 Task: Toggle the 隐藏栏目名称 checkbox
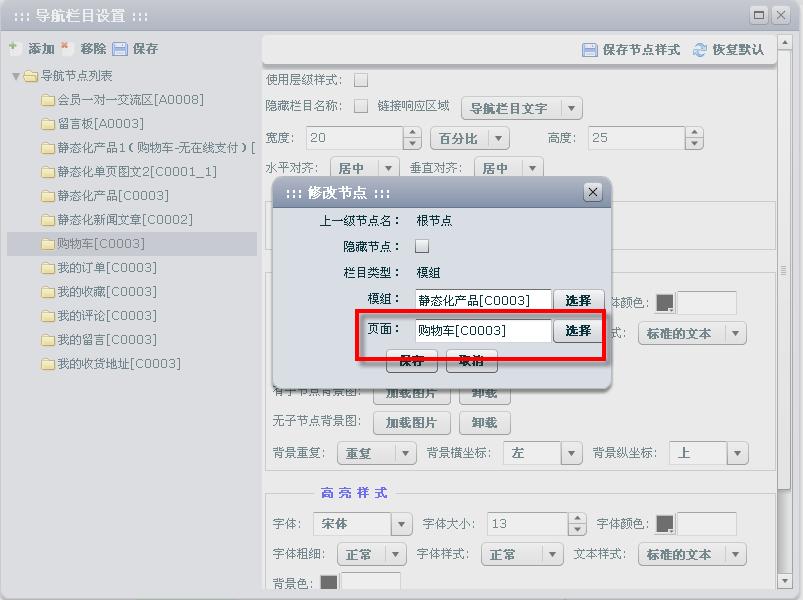361,106
